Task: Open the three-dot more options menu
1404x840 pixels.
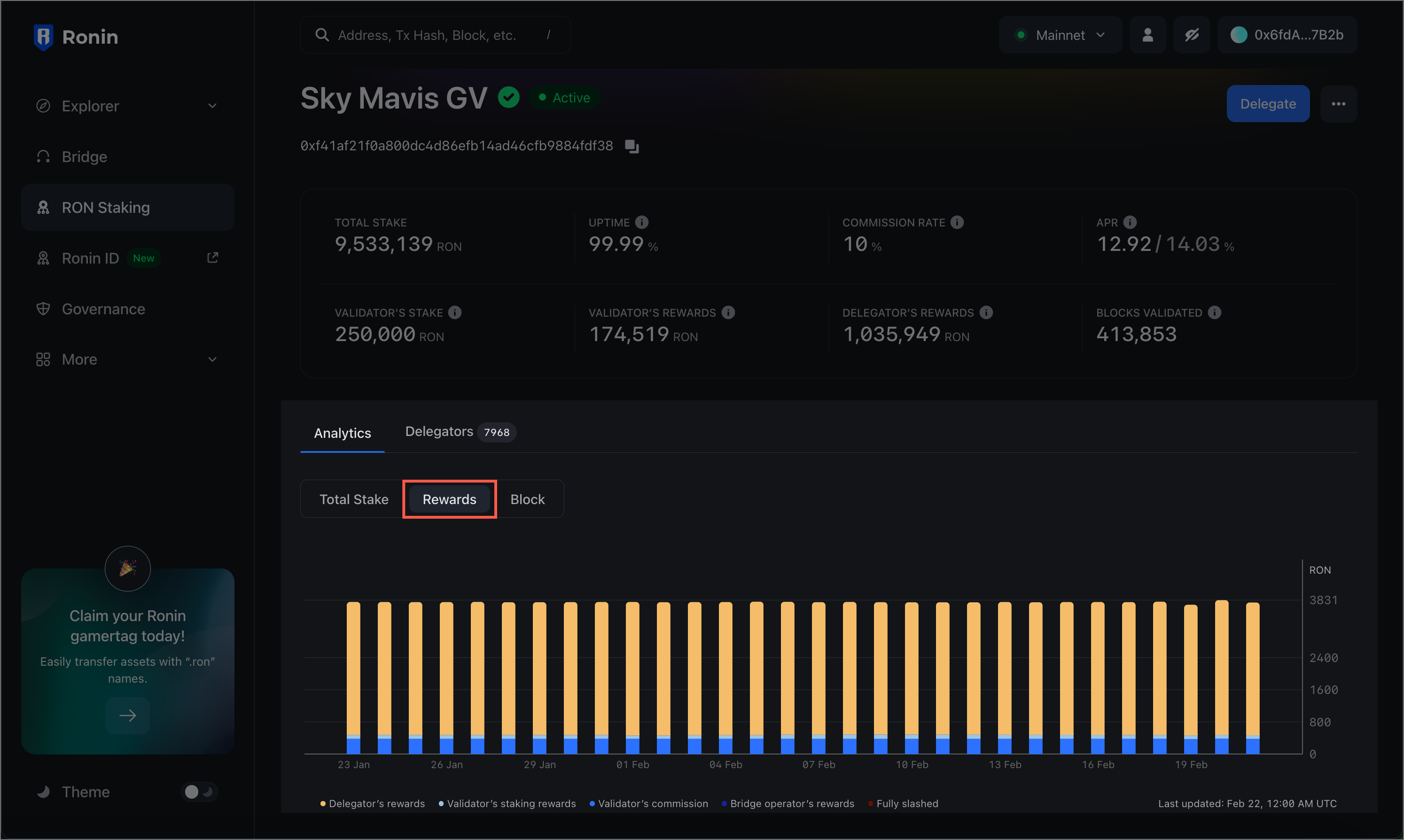Action: coord(1338,104)
